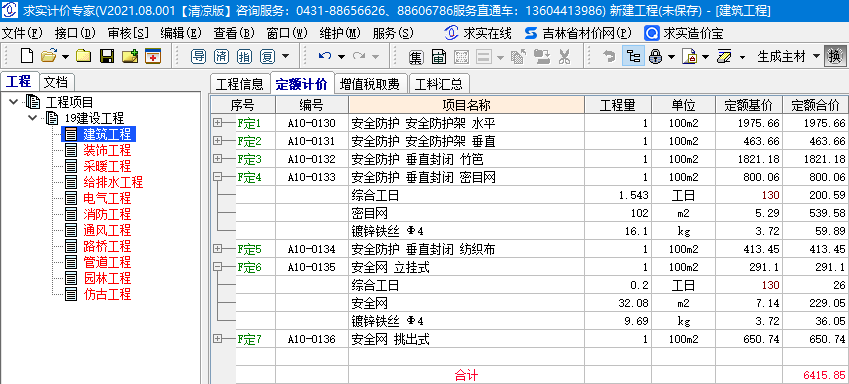Click the 定额基价 column header

pos(748,105)
